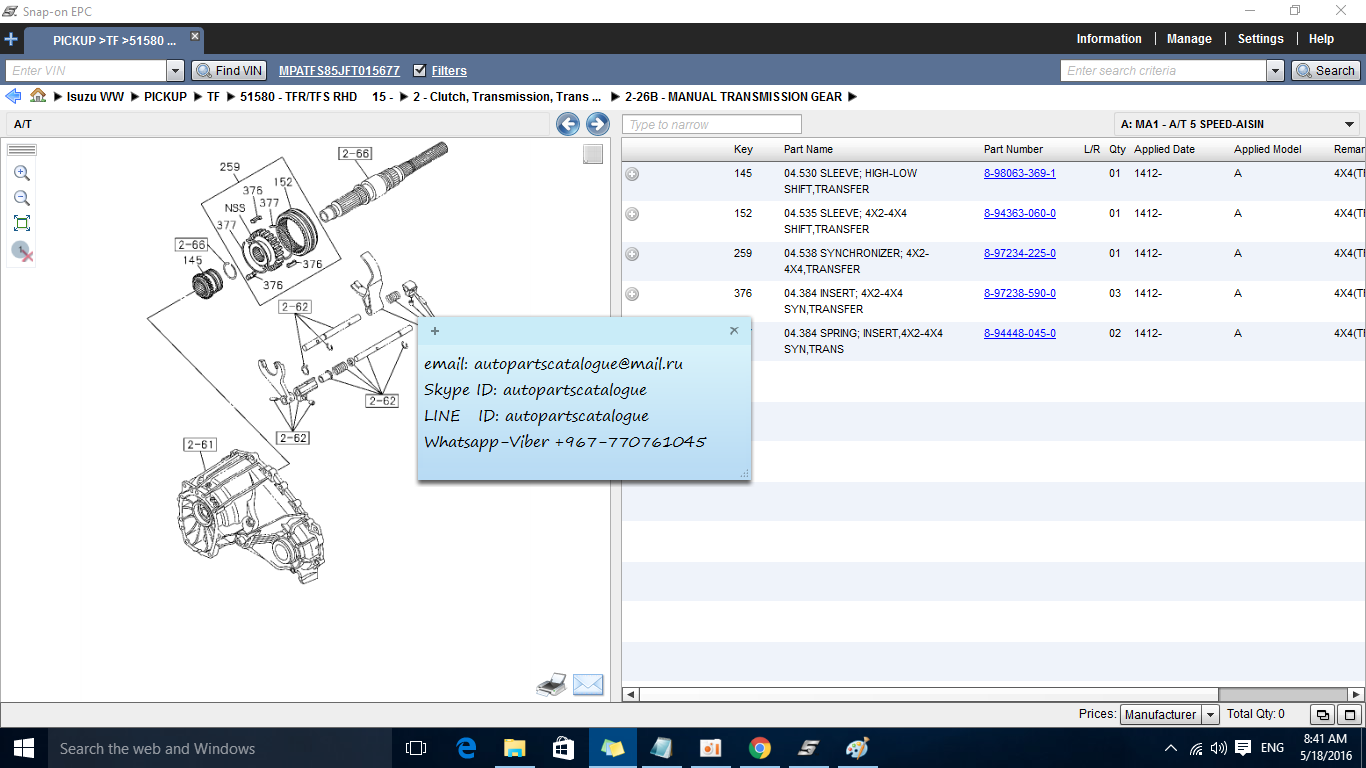
Task: Expand row for key 145 sleeve
Action: 632,174
